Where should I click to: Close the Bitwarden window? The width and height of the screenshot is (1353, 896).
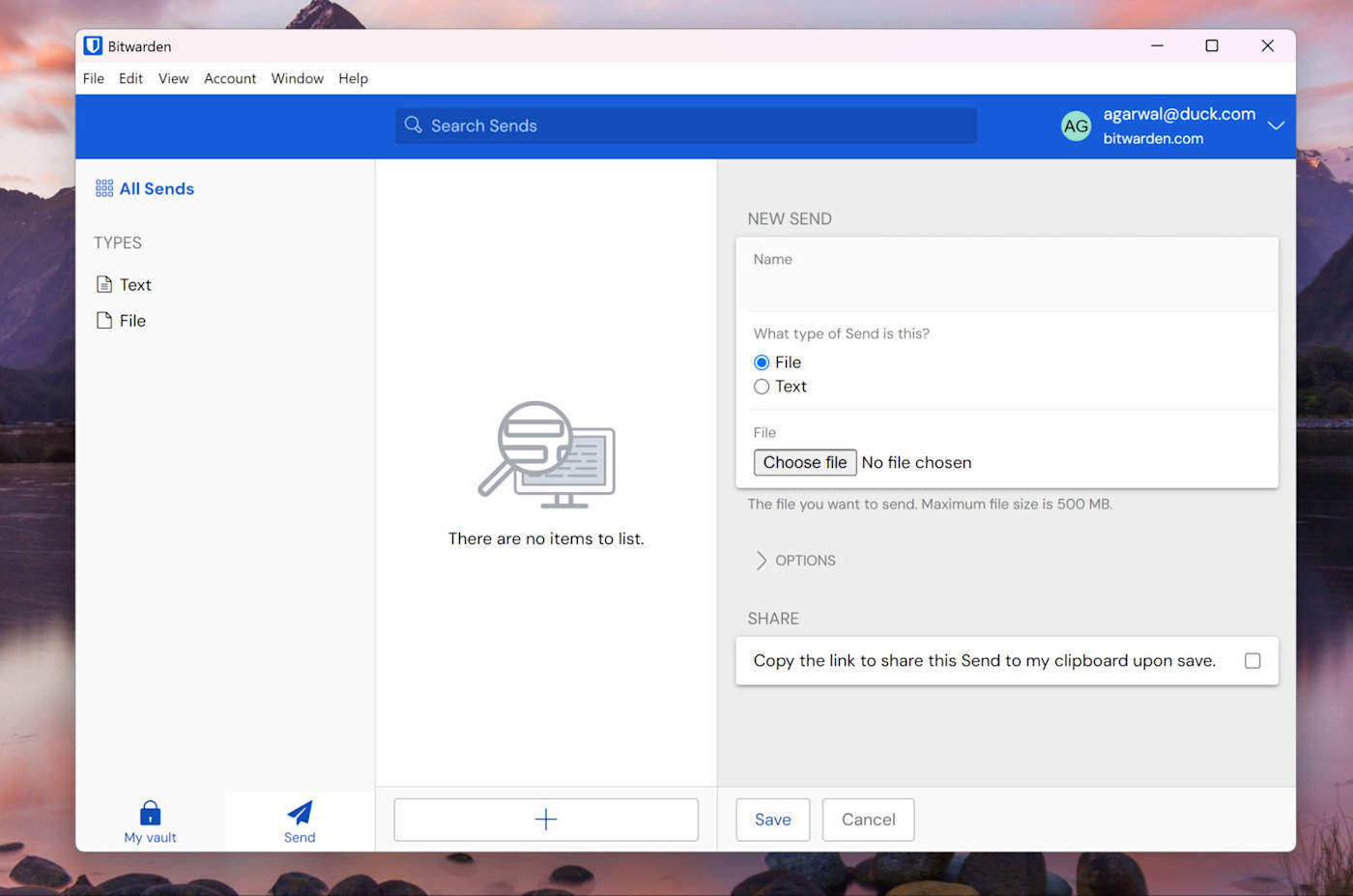click(x=1268, y=45)
